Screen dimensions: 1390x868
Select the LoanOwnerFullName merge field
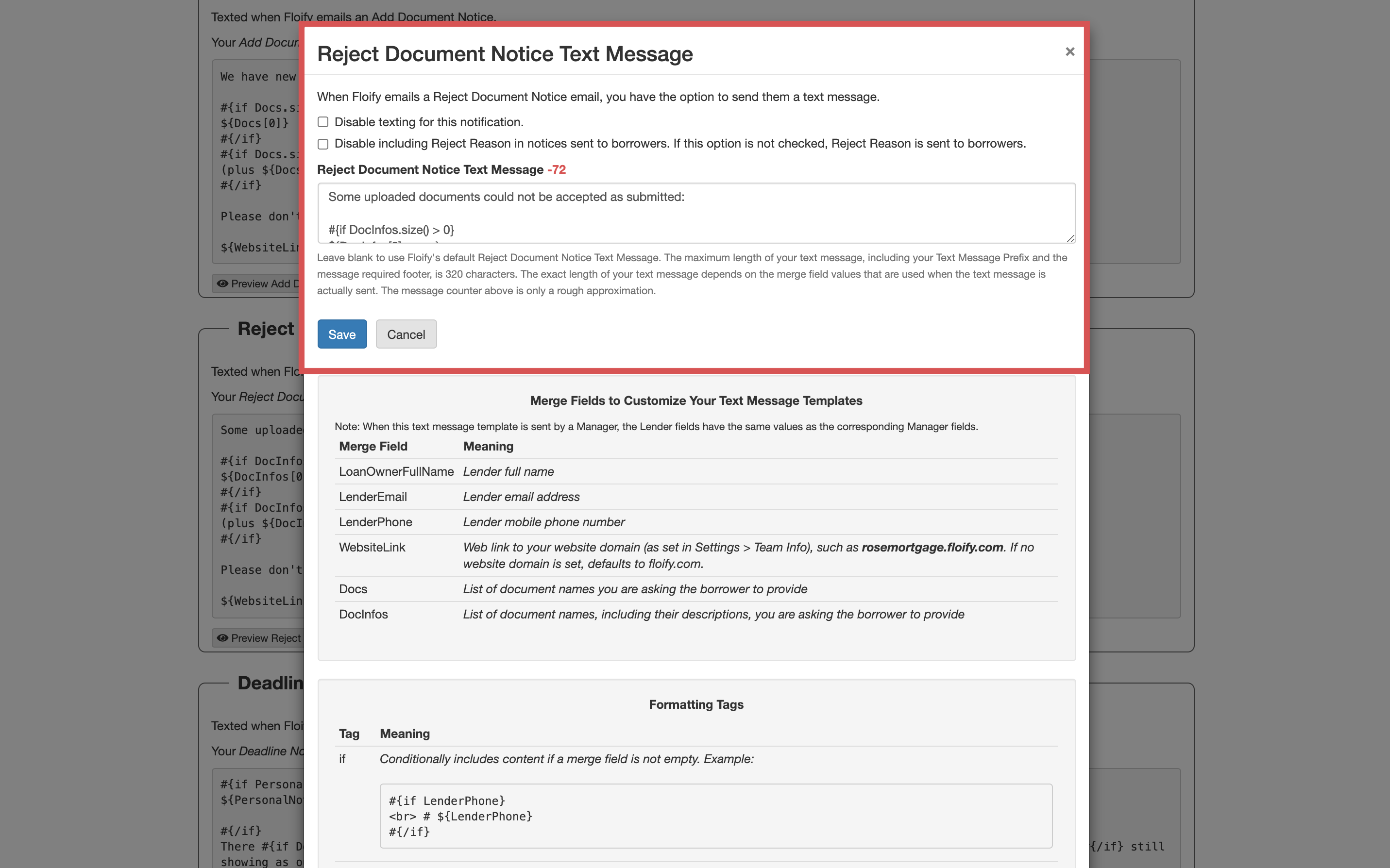(x=396, y=471)
